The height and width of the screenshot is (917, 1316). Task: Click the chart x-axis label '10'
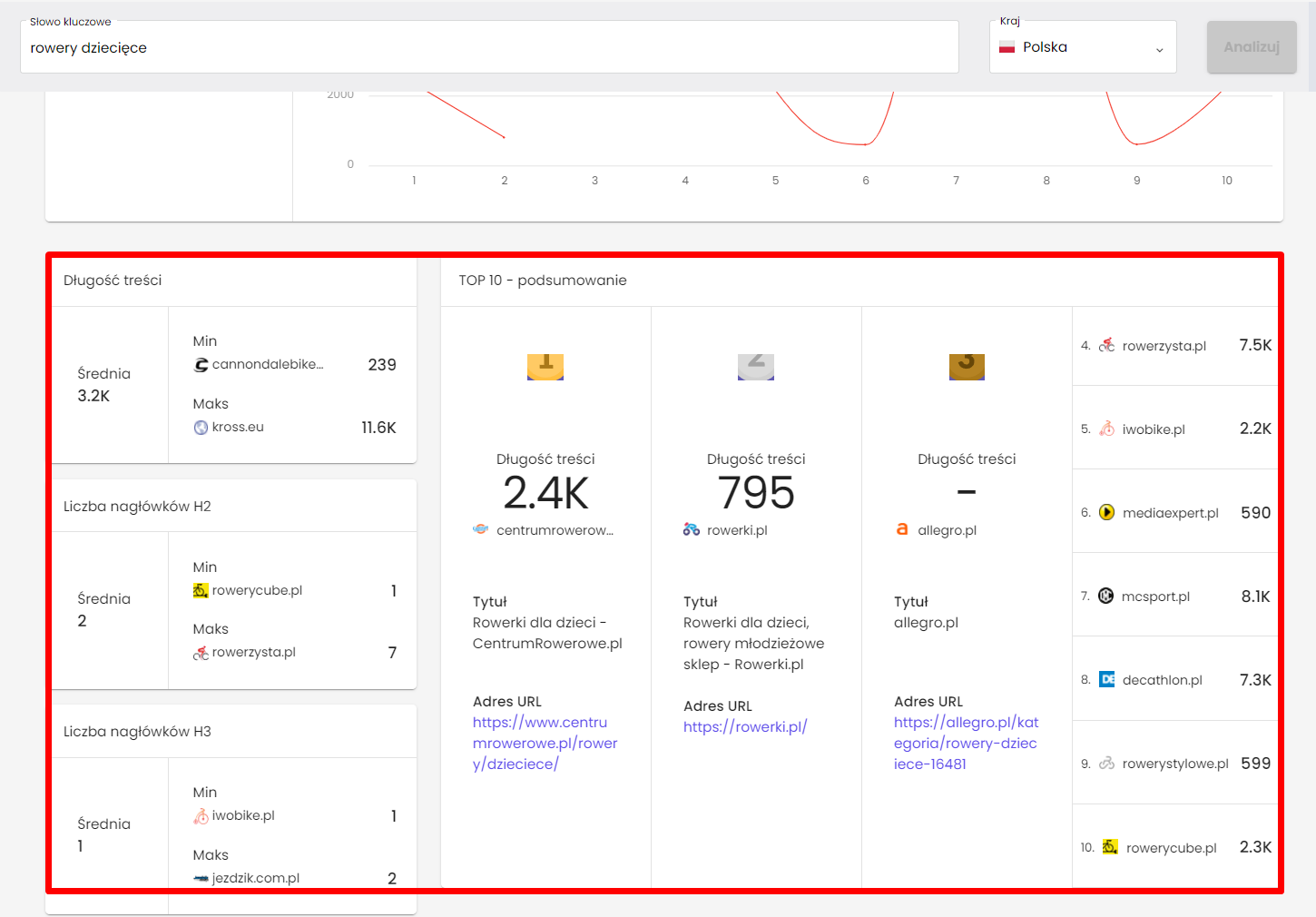1227,181
